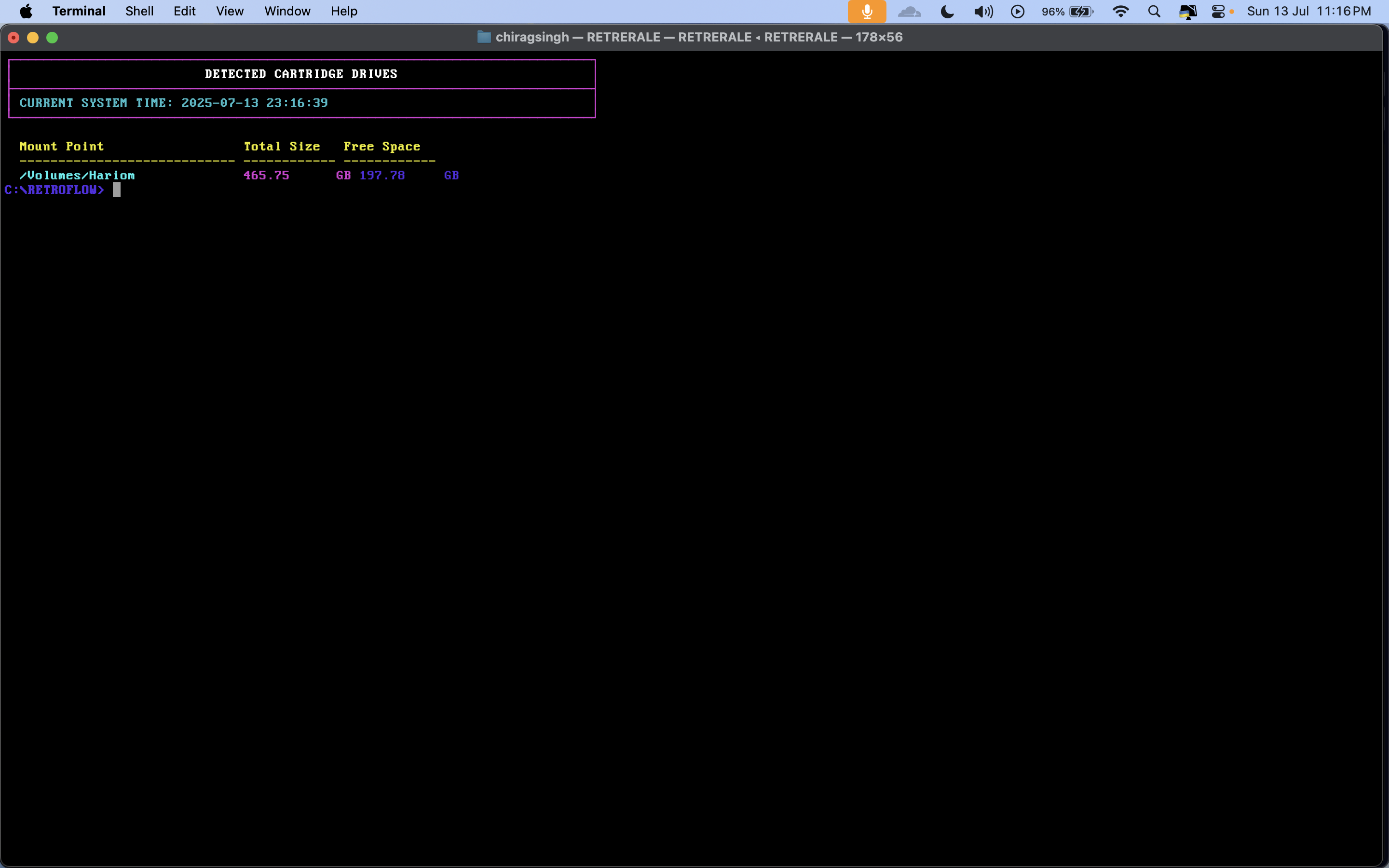Screen dimensions: 1389x868
Task: Open Control Center toggles icon
Action: click(1218, 12)
